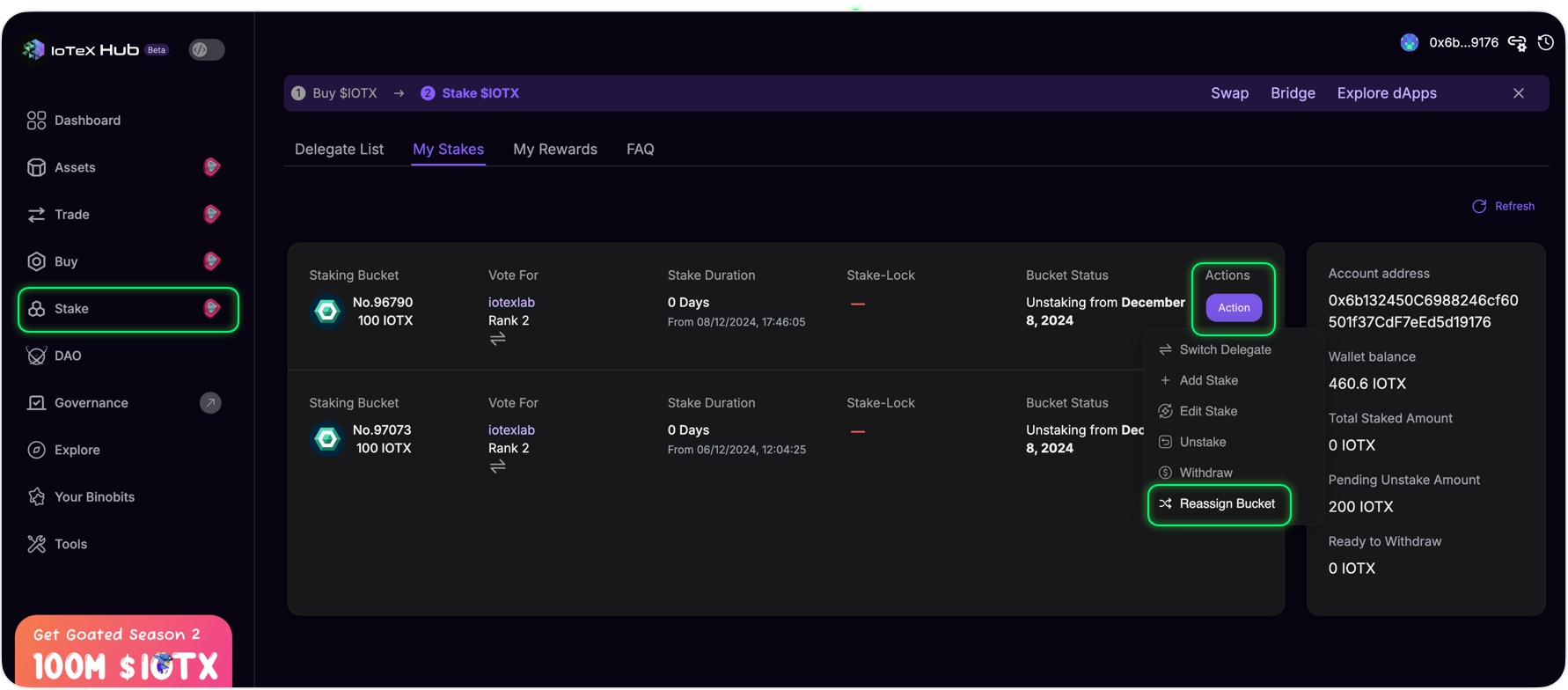Switch to the Delegate List tab

click(x=339, y=150)
